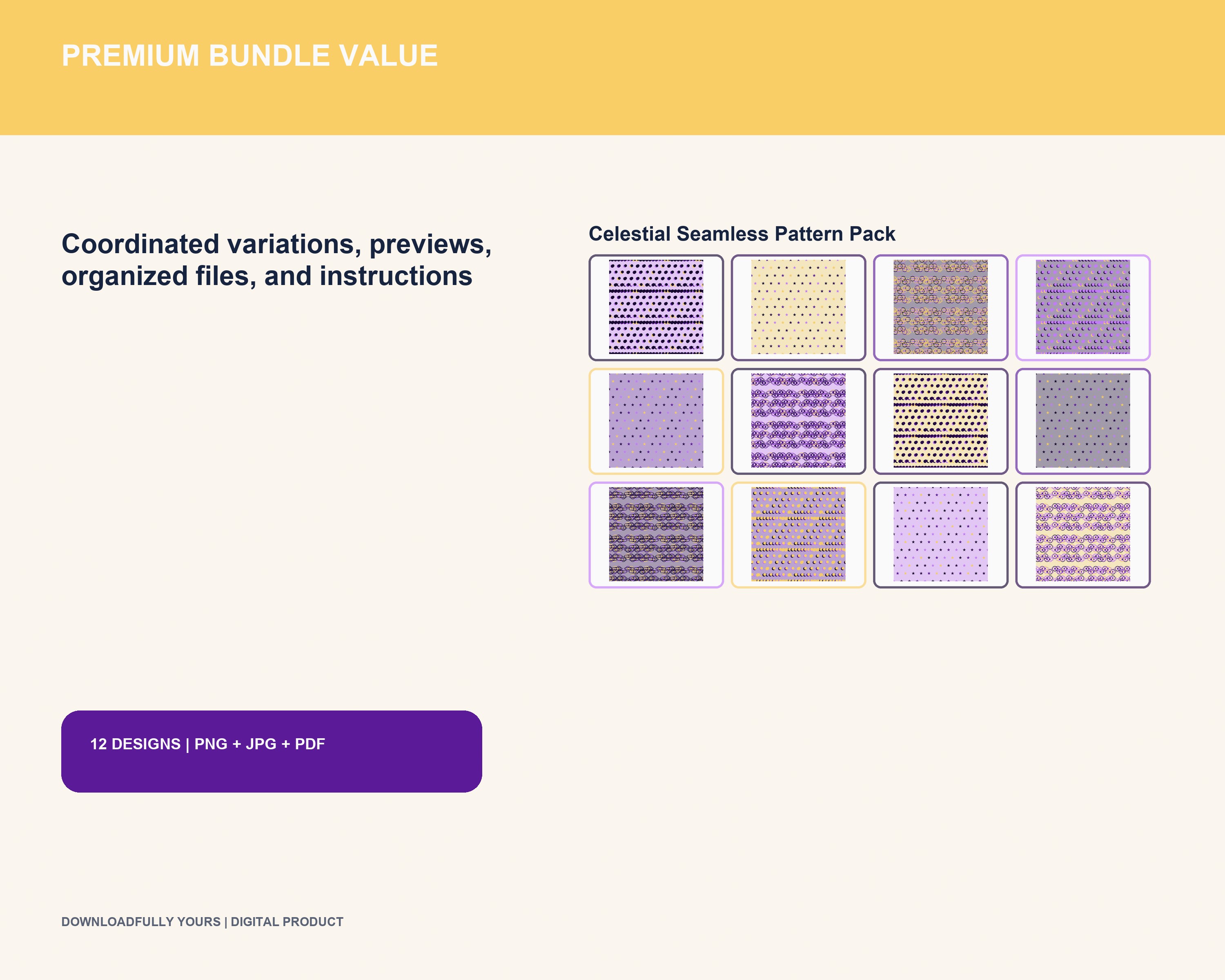Select the purple pattern with yellow crescent moons
1225x980 pixels.
coord(798,535)
